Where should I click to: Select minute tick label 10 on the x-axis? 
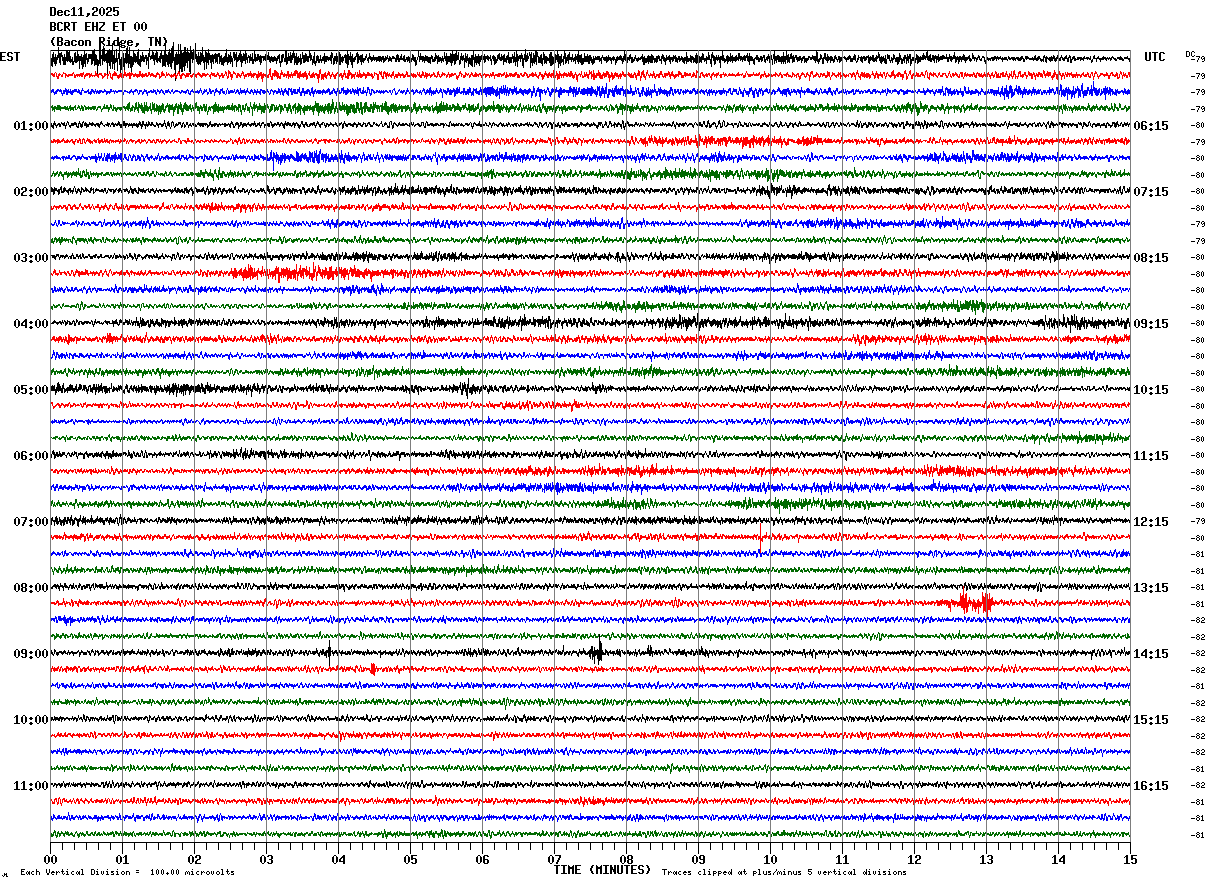click(770, 859)
